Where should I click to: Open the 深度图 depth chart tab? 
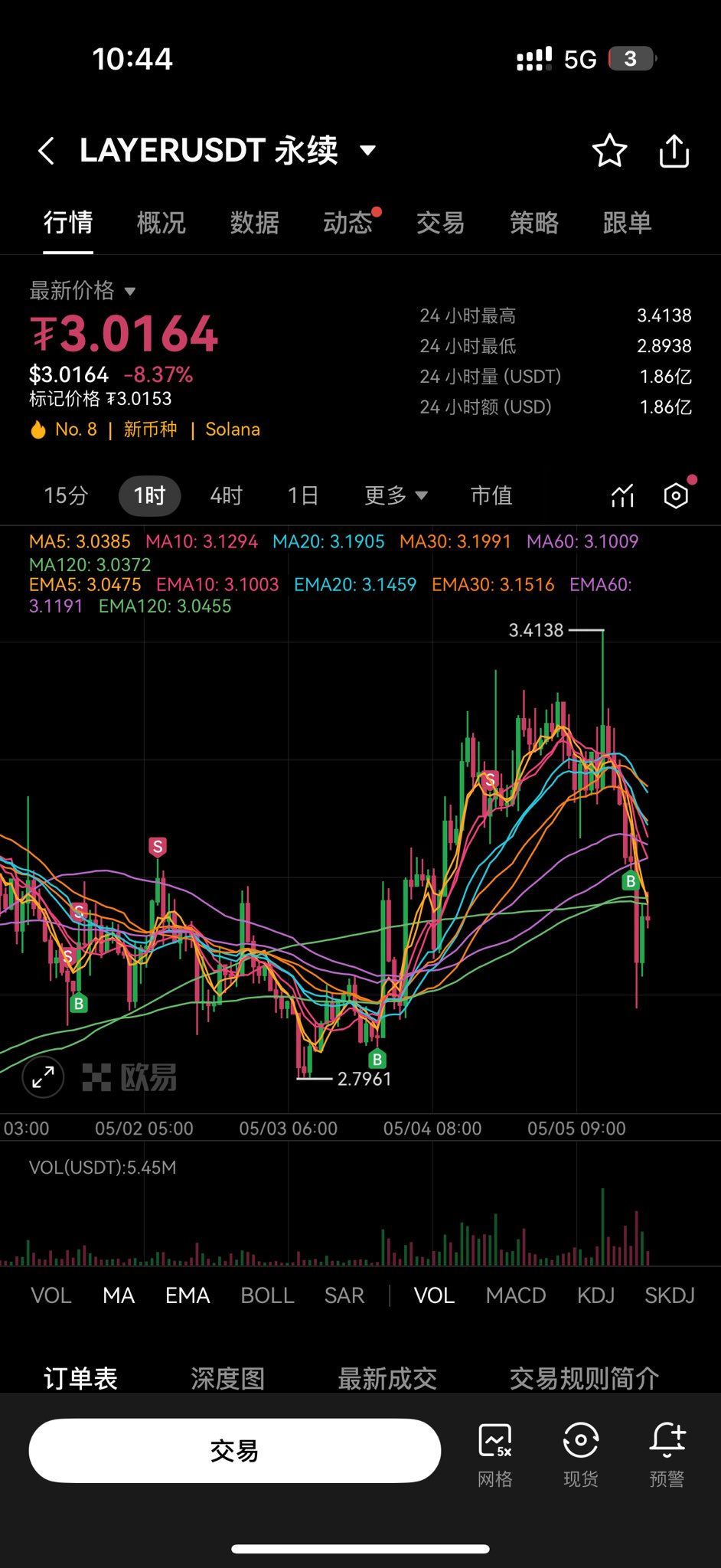click(228, 1378)
